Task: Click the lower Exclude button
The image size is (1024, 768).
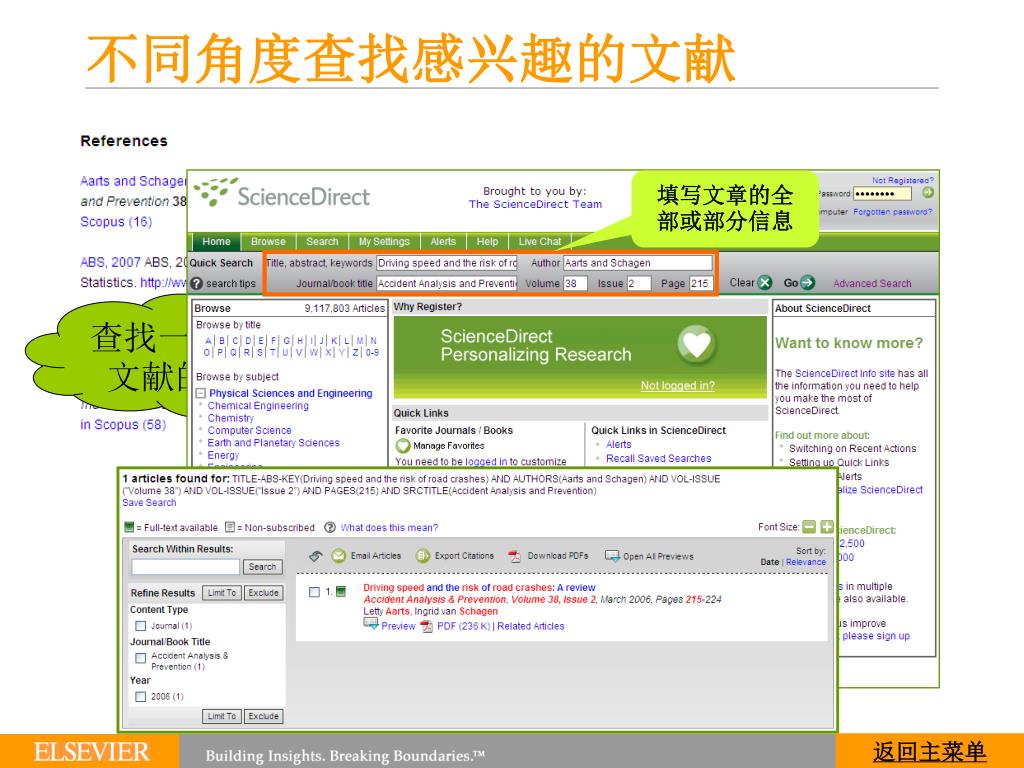Action: click(x=263, y=716)
